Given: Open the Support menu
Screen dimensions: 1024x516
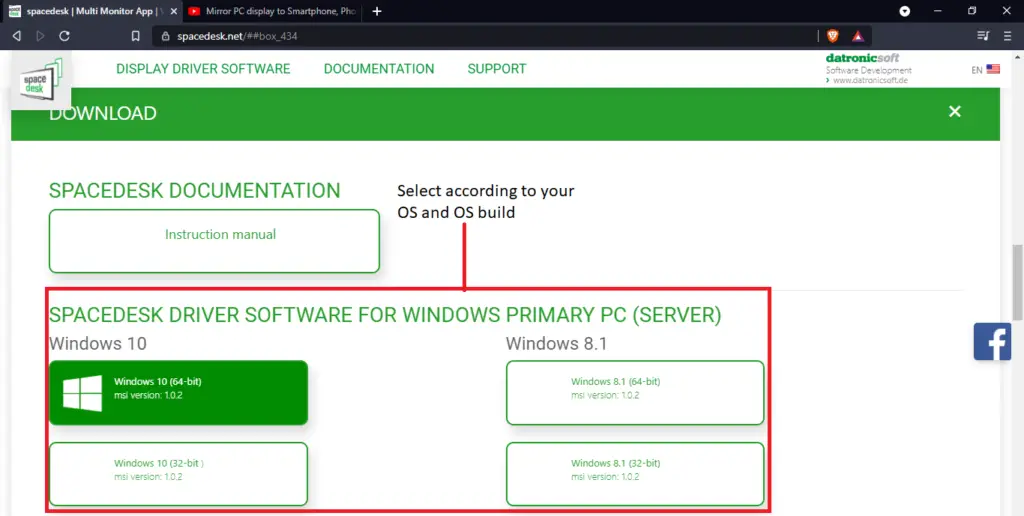Looking at the screenshot, I should pos(497,69).
